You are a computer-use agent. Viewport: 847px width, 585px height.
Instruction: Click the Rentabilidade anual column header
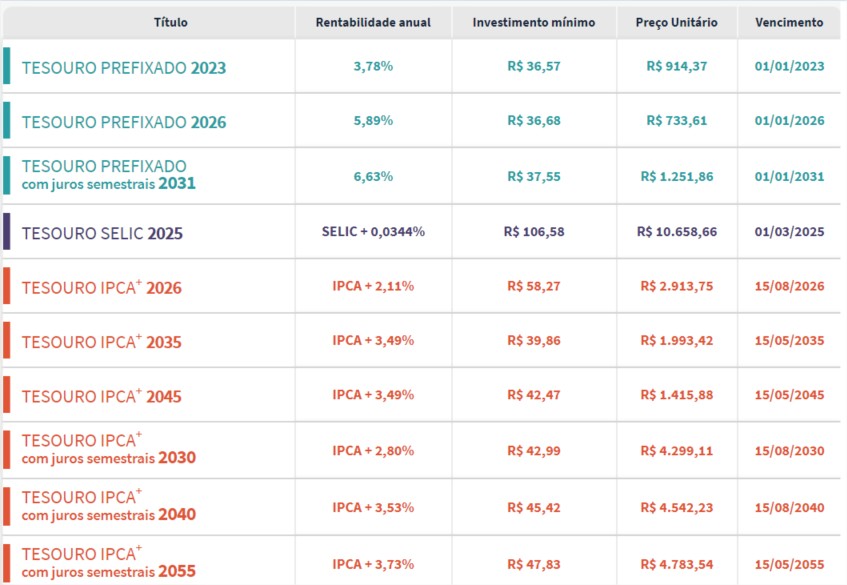[x=373, y=22]
